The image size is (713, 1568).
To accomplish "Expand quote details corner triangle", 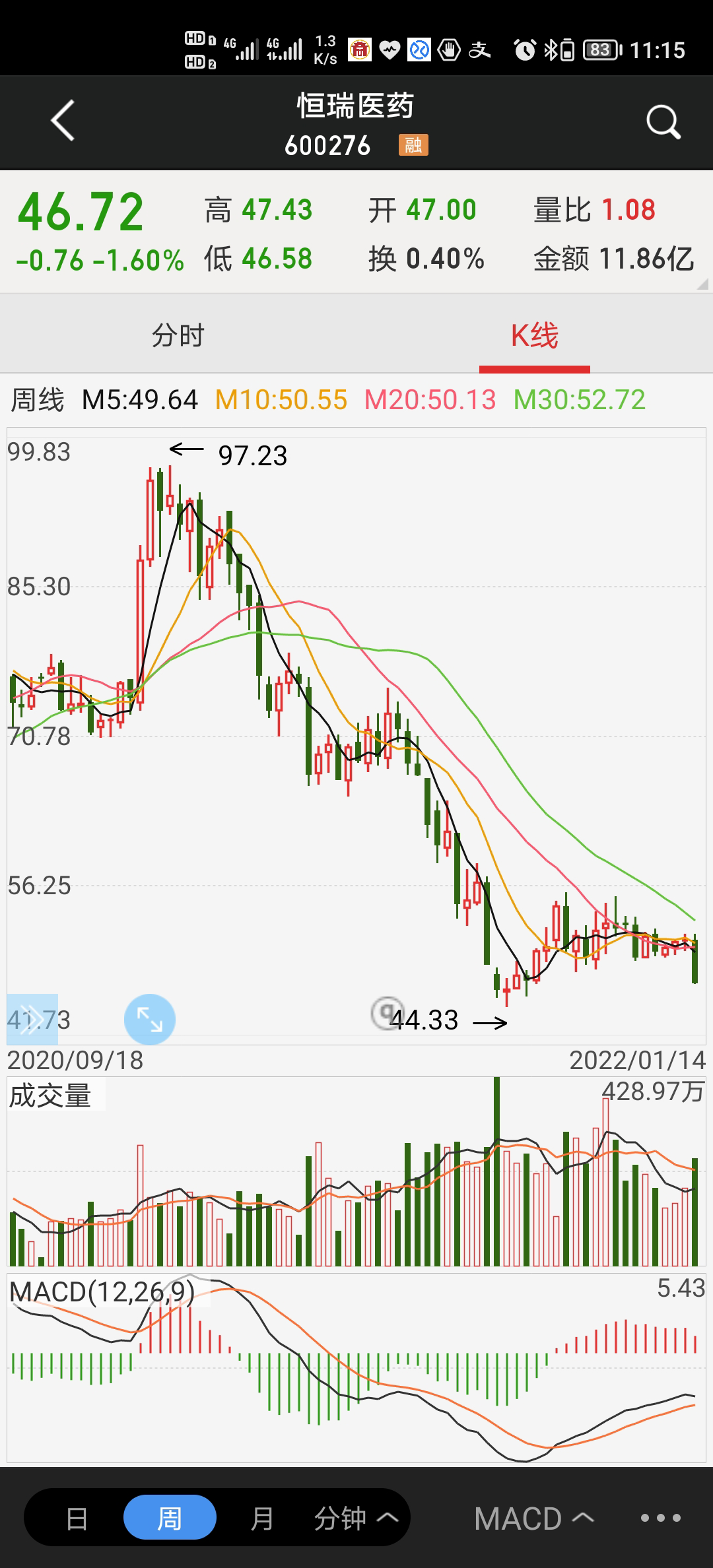I will 702,284.
